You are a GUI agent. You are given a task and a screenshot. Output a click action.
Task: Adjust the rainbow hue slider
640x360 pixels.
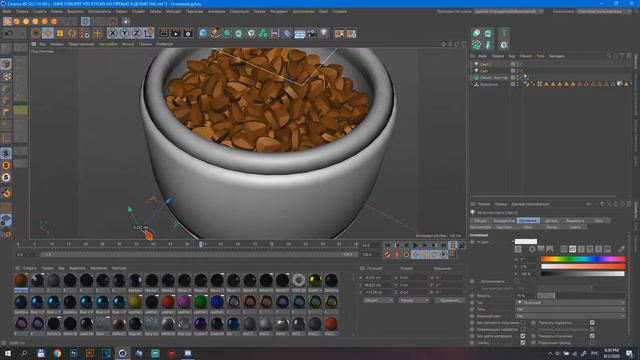tap(583, 259)
